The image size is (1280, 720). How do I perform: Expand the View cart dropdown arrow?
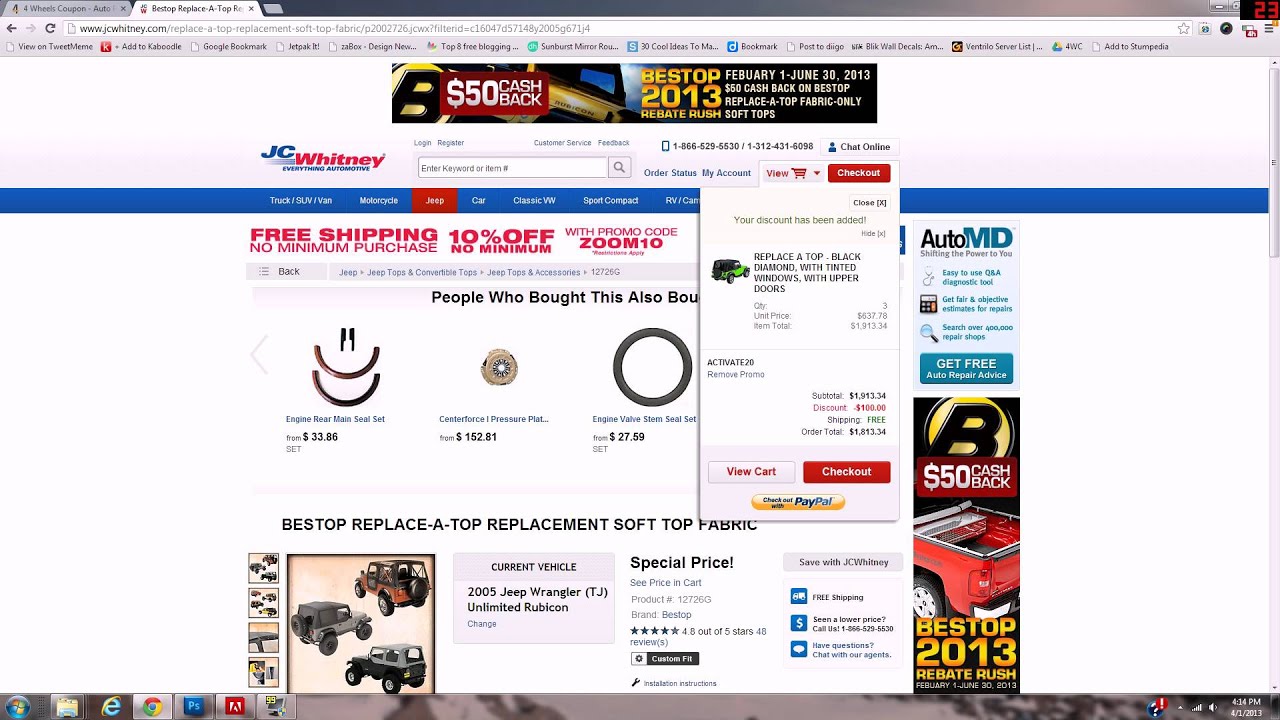tap(816, 173)
